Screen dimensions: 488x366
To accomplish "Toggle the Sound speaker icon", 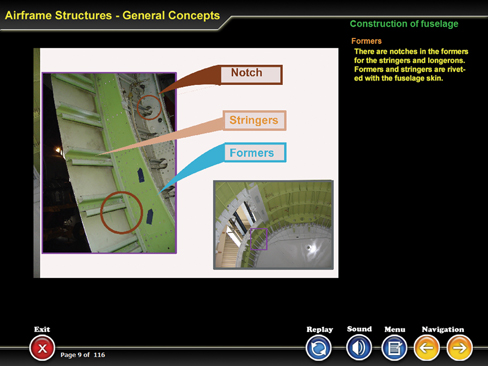I will [x=359, y=348].
